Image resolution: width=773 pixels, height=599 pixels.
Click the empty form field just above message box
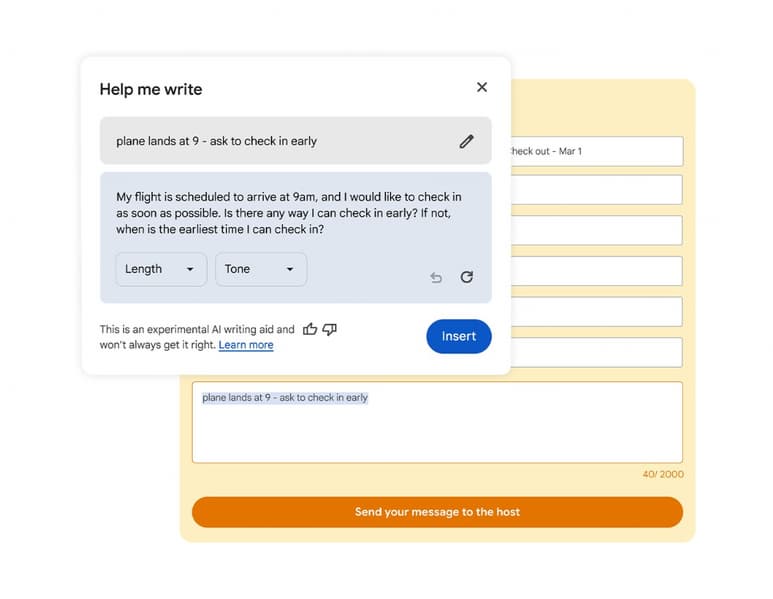[x=596, y=352]
